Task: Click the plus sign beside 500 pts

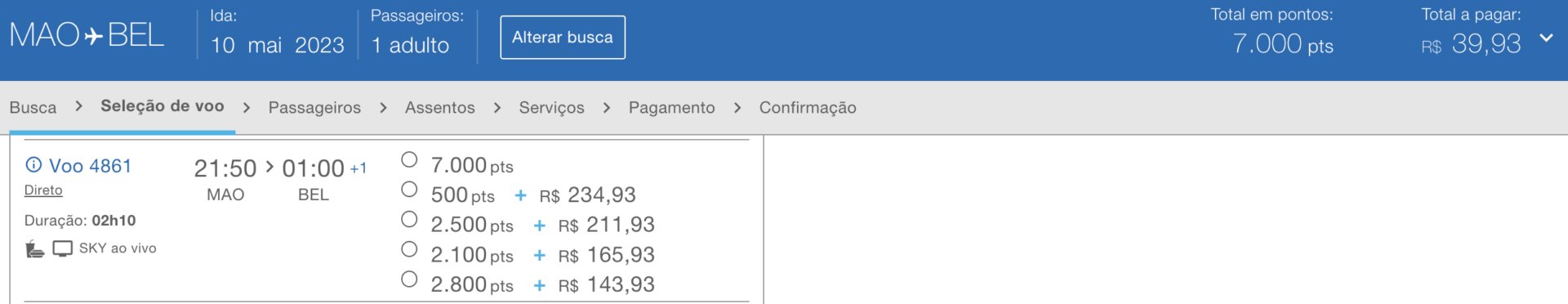Action: [x=520, y=195]
